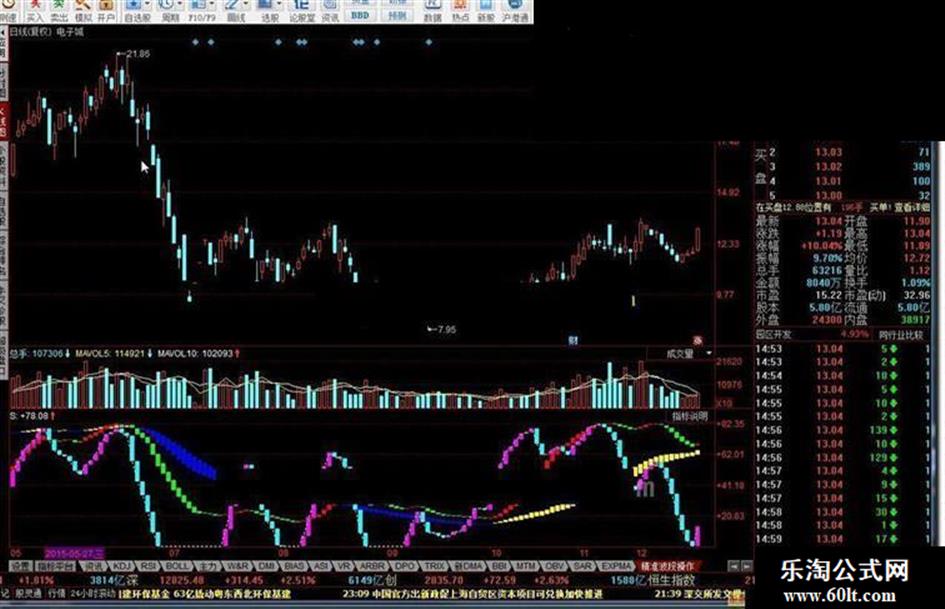Expand the 自选股 dropdown arrow
The image size is (945, 609).
[148, 5]
